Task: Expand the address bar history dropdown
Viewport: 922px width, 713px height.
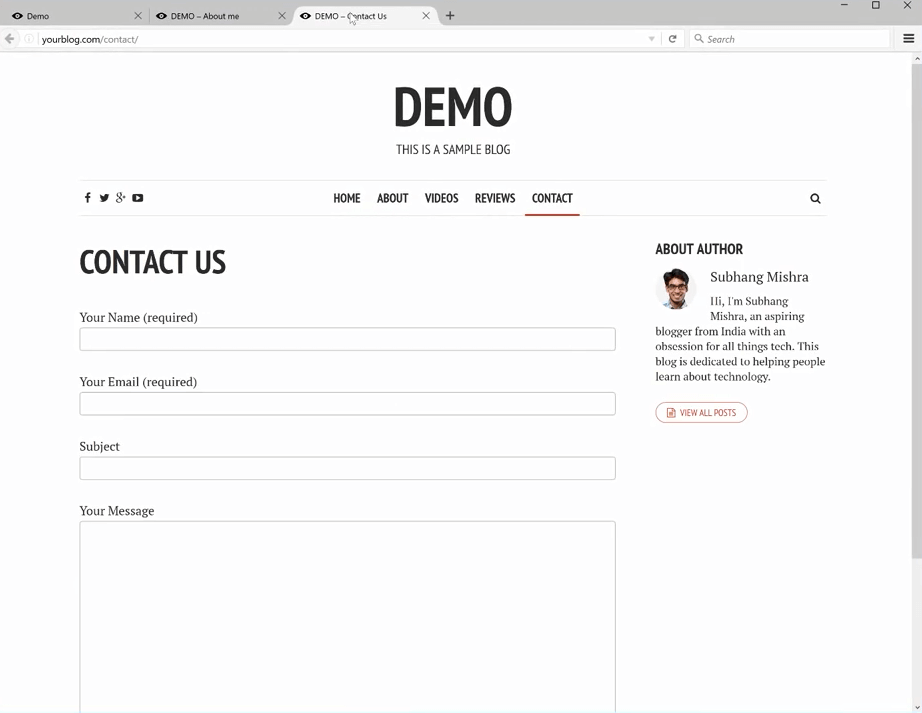Action: [652, 39]
